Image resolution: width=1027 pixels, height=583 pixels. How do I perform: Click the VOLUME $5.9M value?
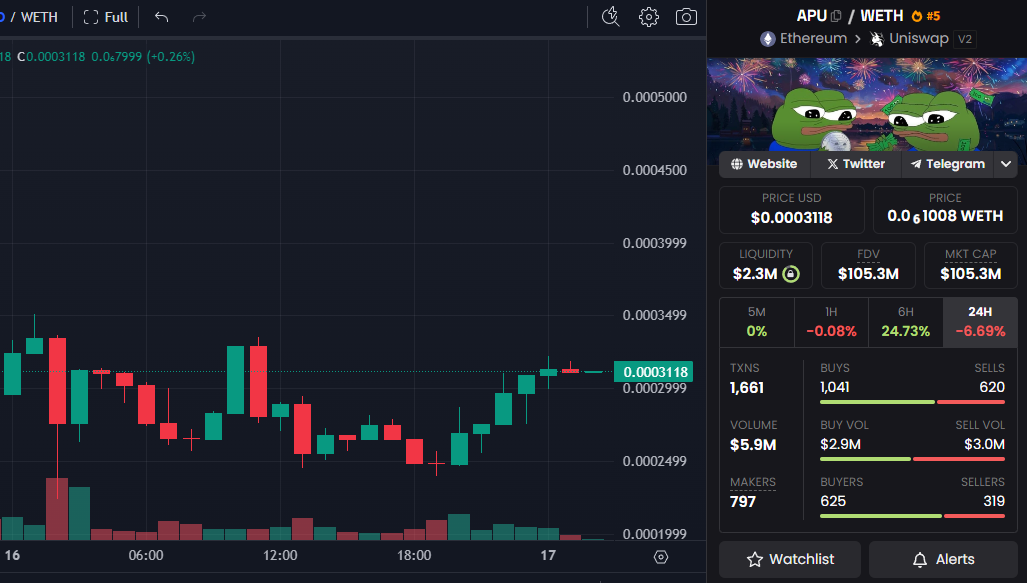(x=753, y=445)
